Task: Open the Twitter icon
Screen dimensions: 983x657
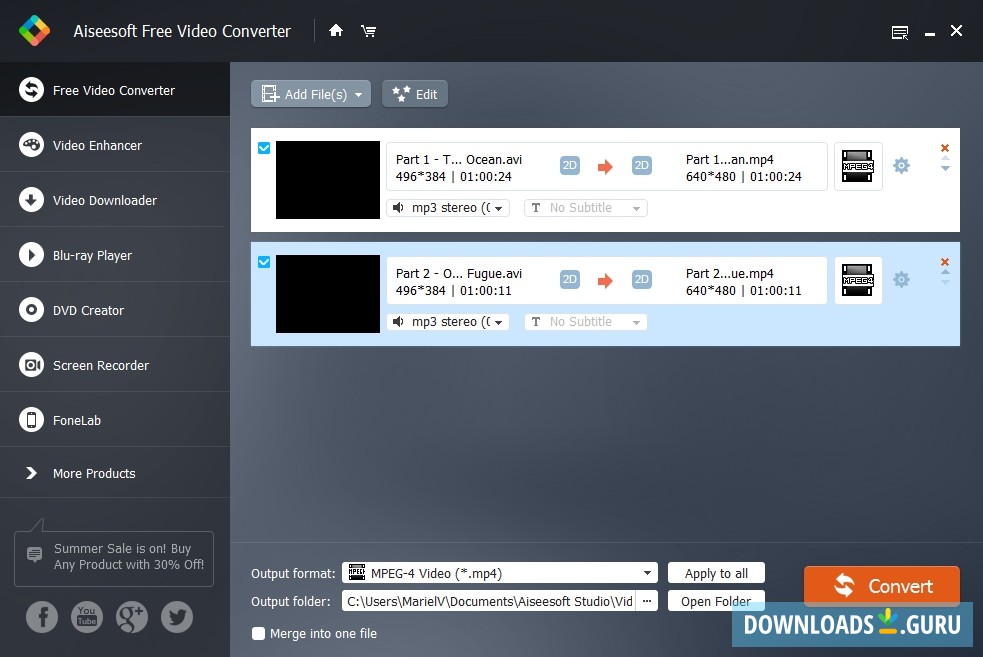Action: [177, 617]
